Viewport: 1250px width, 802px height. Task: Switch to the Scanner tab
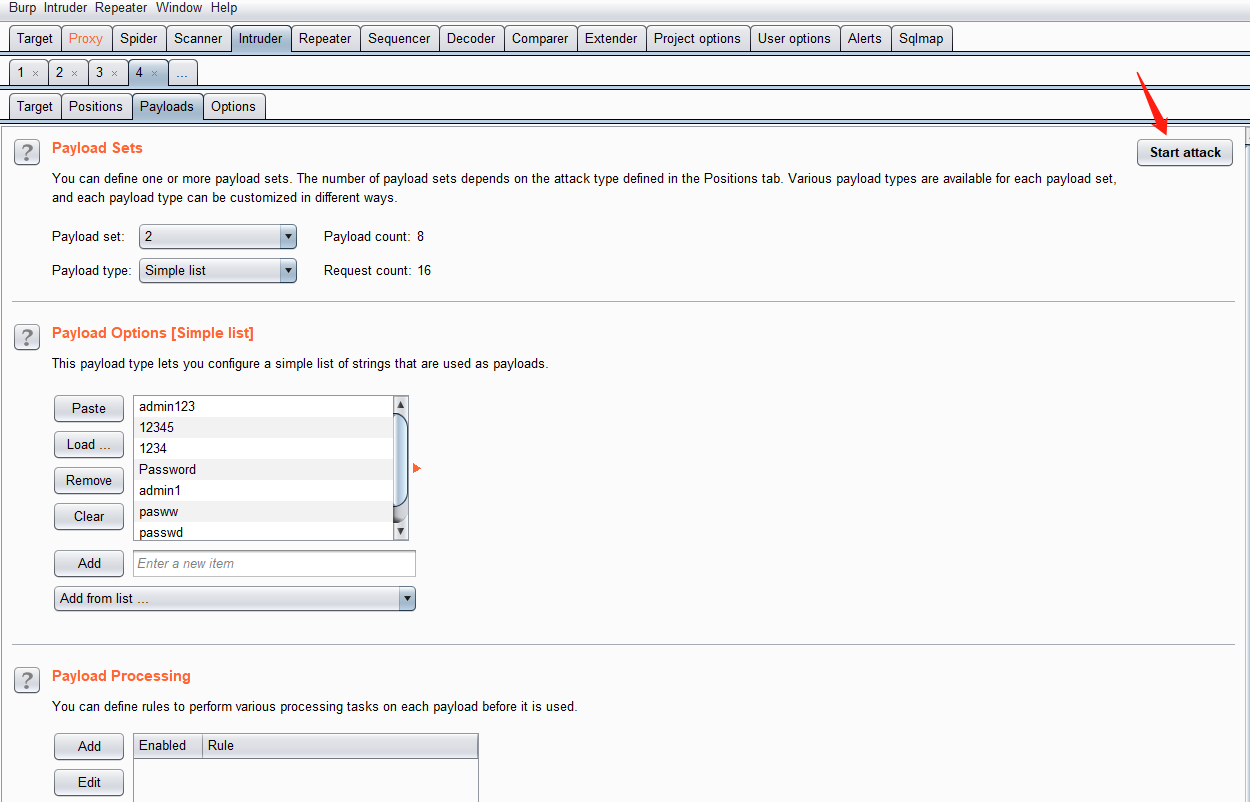[198, 38]
